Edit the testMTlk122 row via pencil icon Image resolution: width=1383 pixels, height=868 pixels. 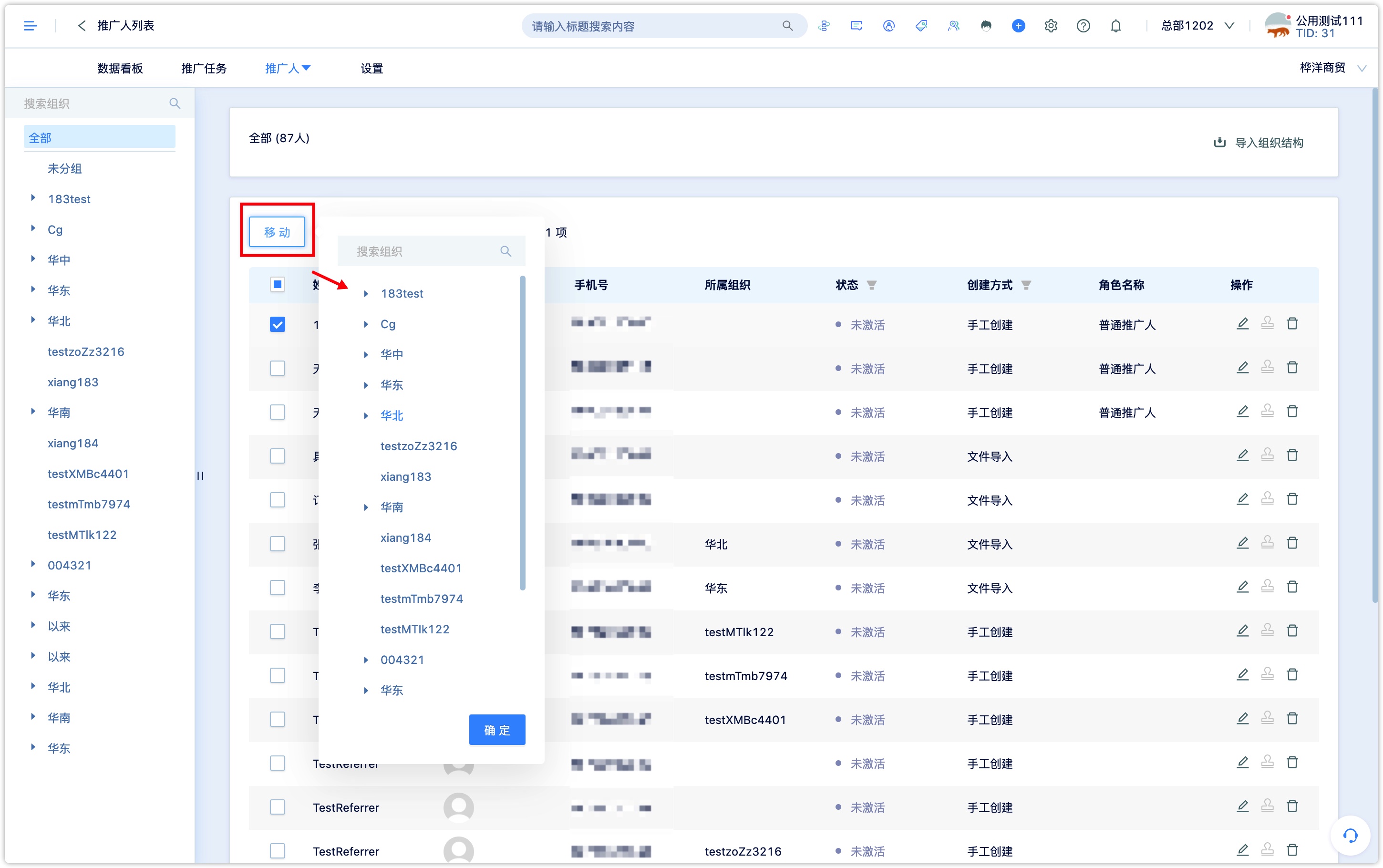(x=1242, y=631)
